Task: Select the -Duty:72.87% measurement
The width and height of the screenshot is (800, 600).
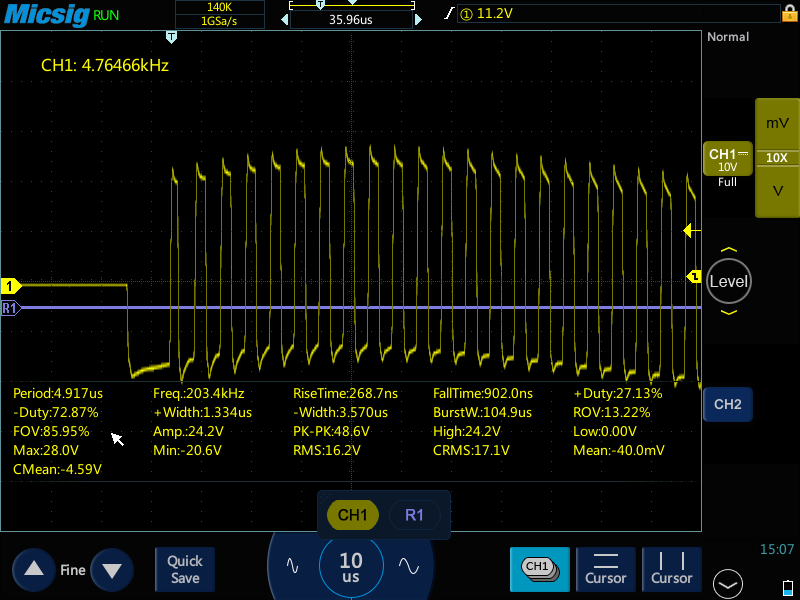Action: 56,412
